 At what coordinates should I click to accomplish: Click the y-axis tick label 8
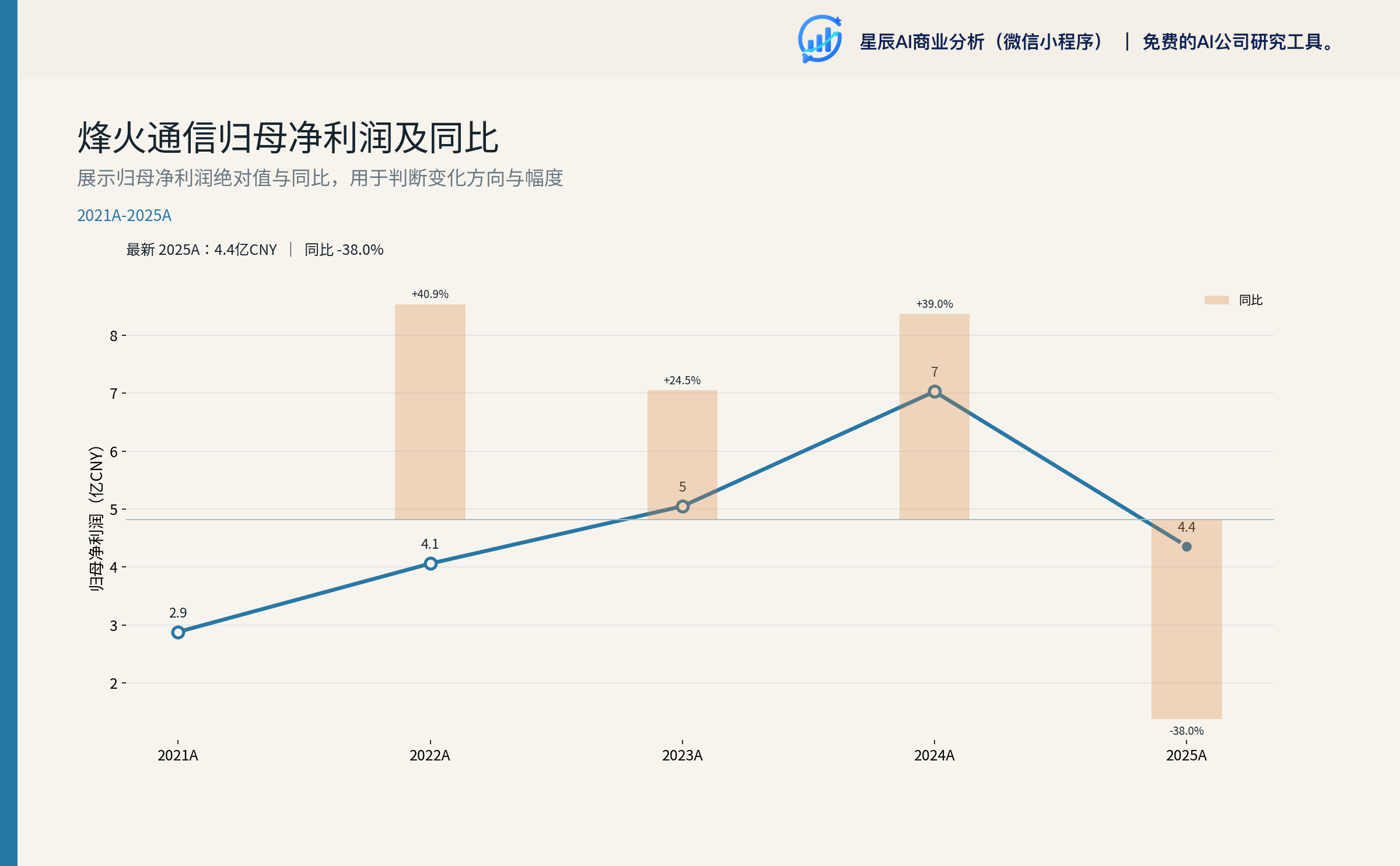click(114, 336)
